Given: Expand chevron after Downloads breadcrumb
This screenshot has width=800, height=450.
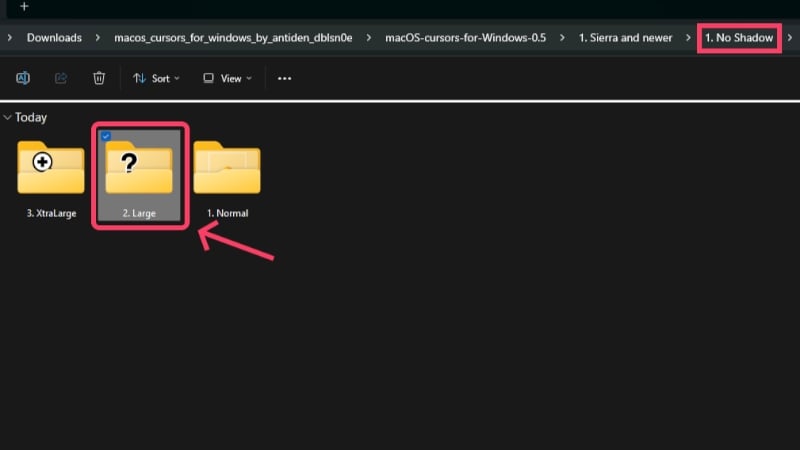Looking at the screenshot, I should click(x=97, y=37).
